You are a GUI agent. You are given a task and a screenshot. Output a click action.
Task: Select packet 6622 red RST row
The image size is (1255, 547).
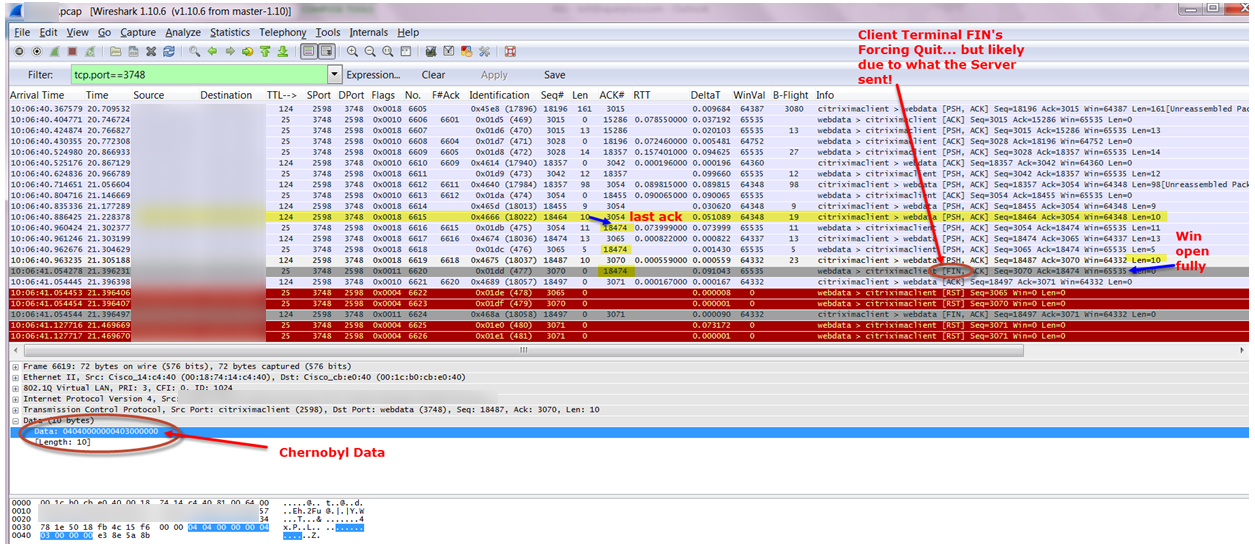[x=628, y=292]
